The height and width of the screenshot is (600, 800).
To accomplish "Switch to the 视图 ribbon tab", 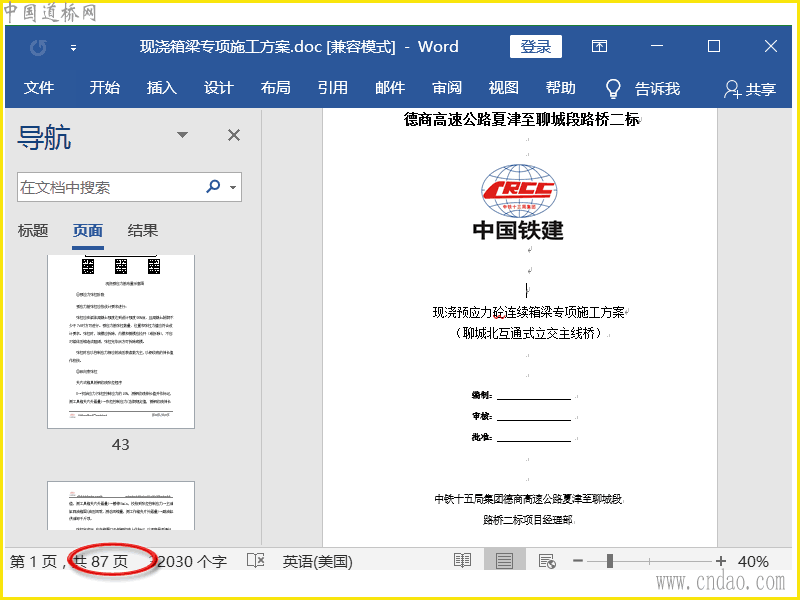I will pos(504,88).
